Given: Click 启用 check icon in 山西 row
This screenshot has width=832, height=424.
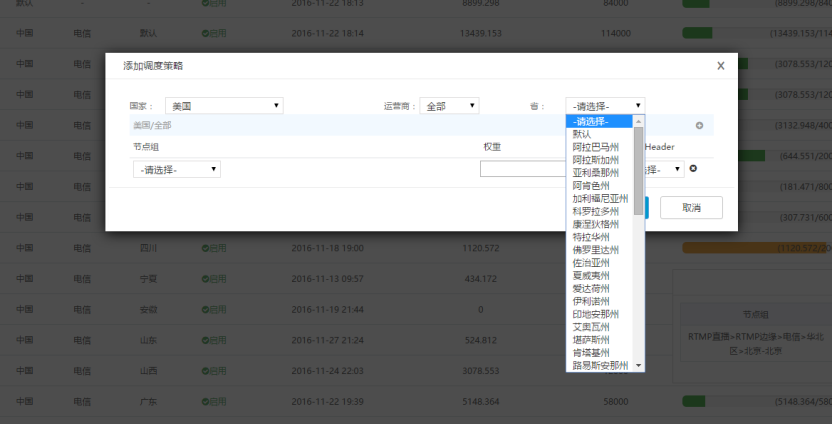Looking at the screenshot, I should click(x=205, y=371).
